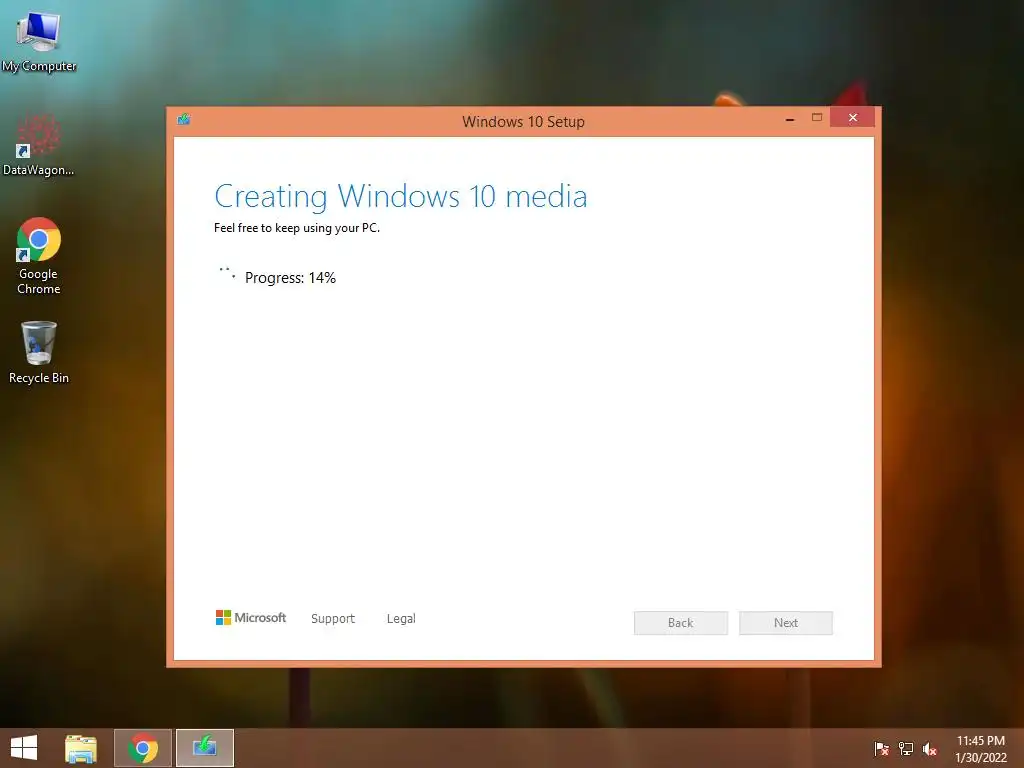Open the My Computer desktop icon
The height and width of the screenshot is (768, 1024).
click(39, 40)
